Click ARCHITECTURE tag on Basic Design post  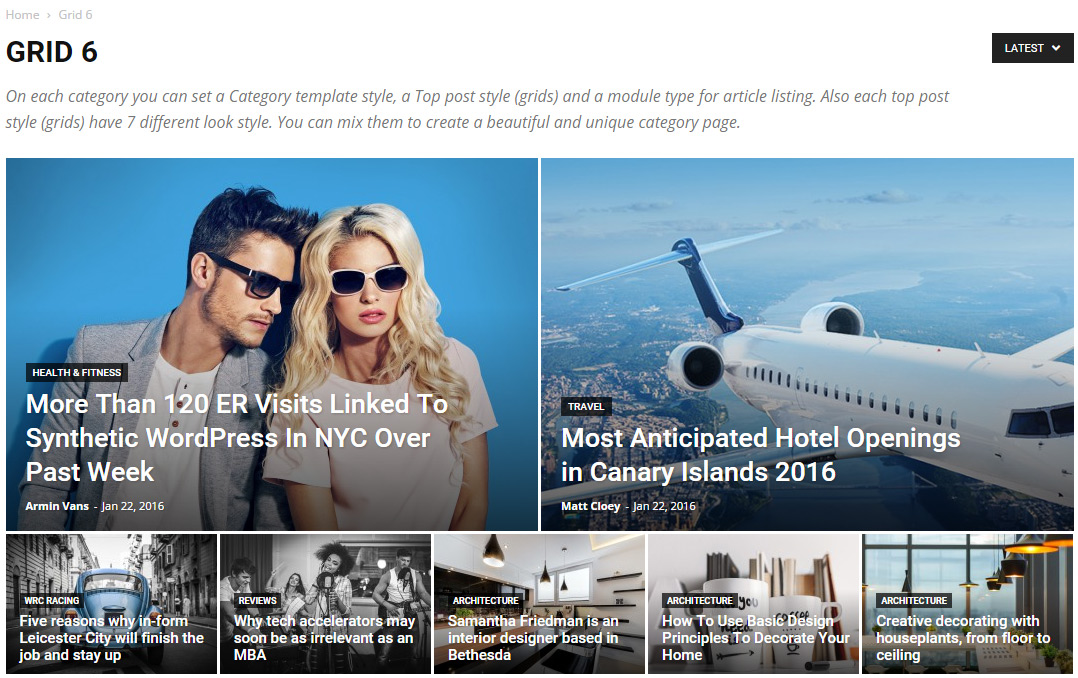699,600
